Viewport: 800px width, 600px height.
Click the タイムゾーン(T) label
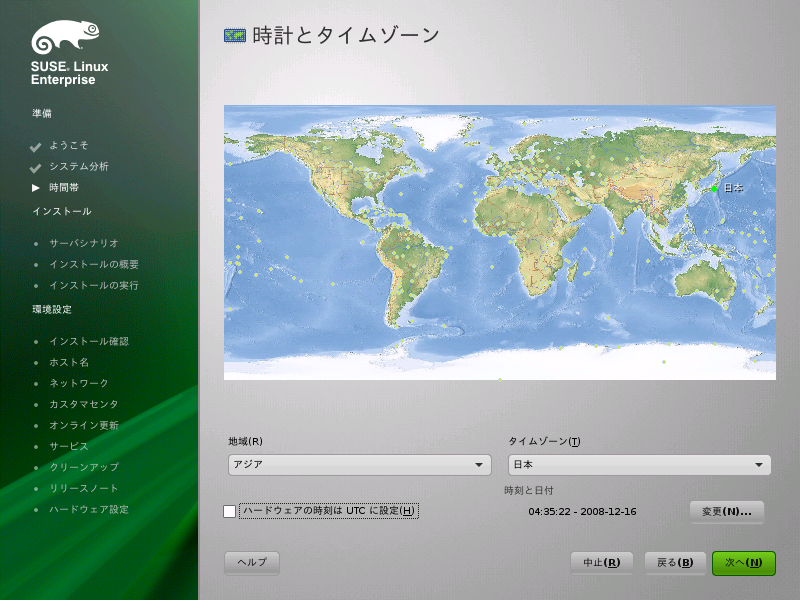coord(544,441)
